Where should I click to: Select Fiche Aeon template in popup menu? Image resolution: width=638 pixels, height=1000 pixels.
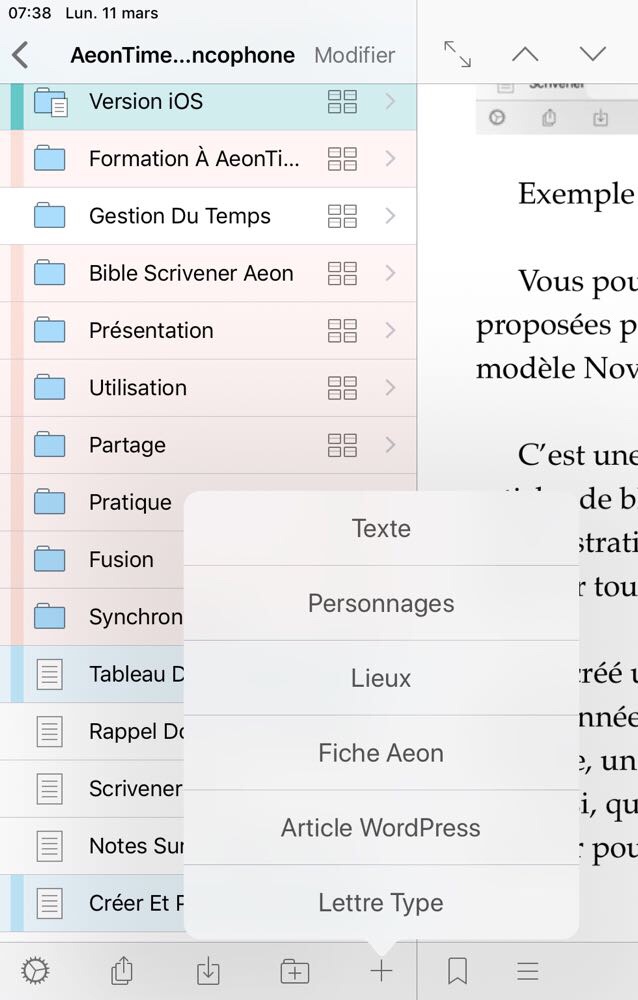381,753
